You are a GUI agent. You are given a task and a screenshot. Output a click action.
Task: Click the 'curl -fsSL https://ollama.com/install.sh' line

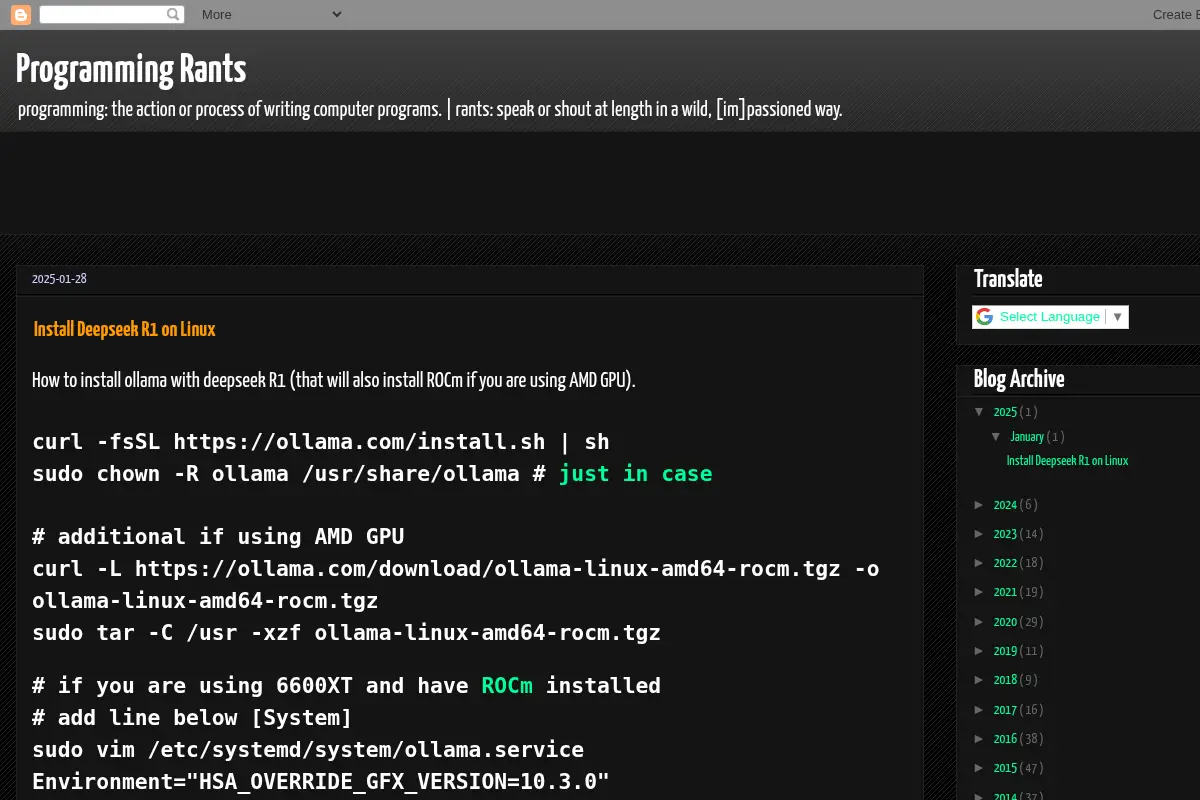[x=321, y=441]
